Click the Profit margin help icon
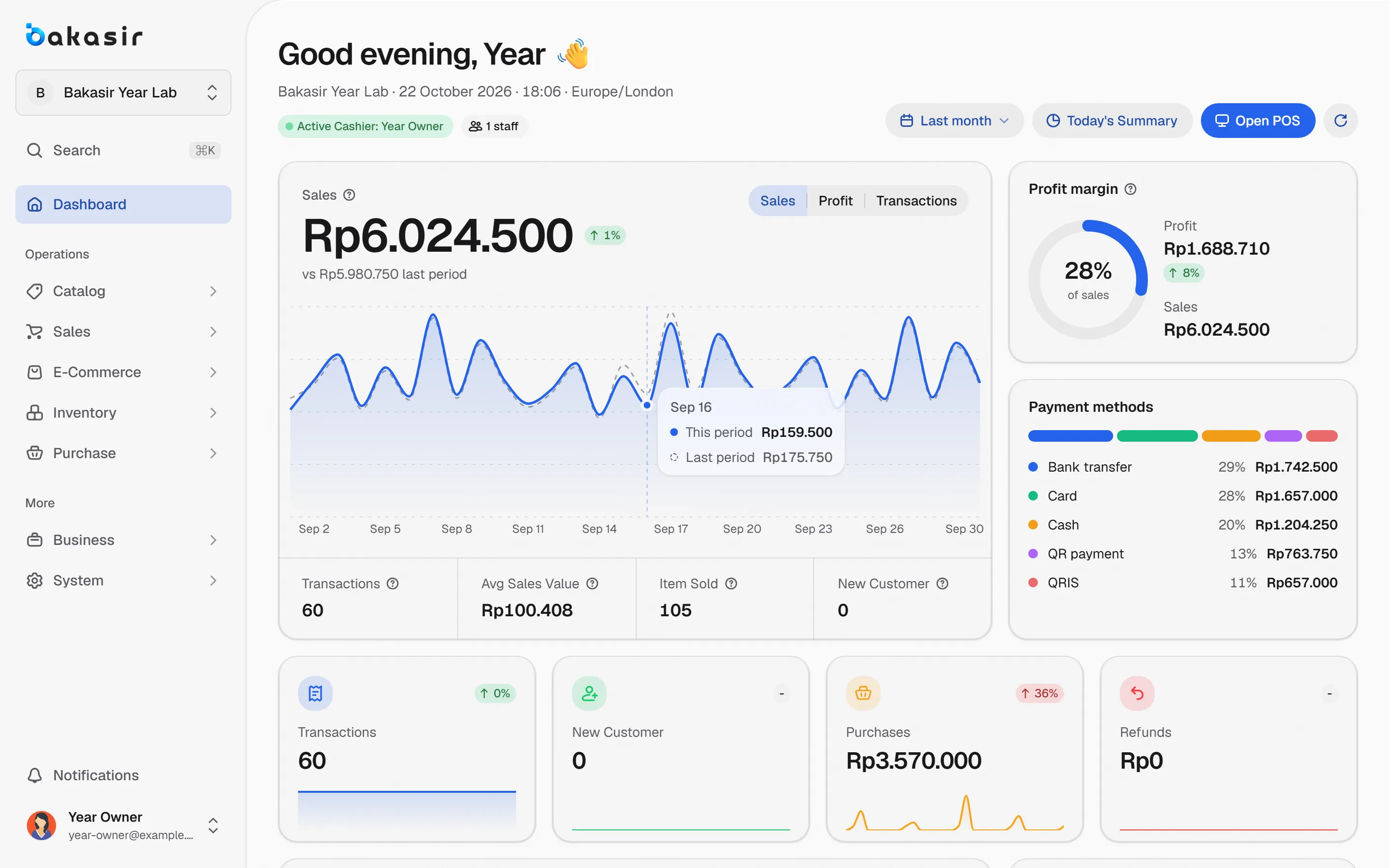This screenshot has width=1389, height=868. pyautogui.click(x=1130, y=190)
